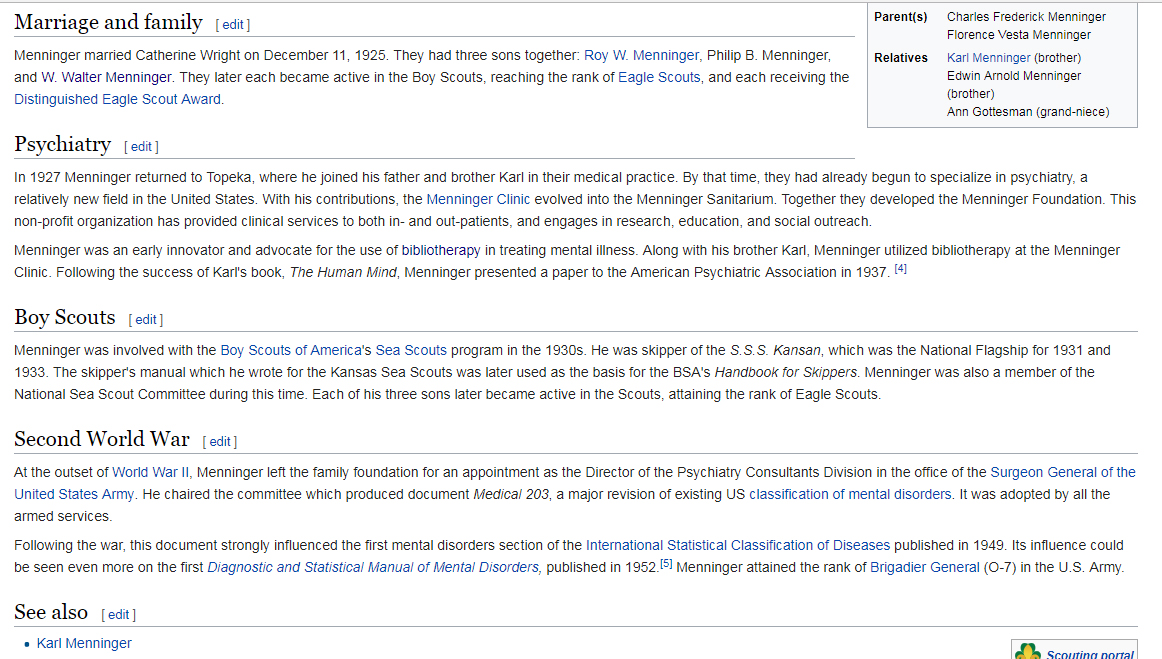Edit the Marriage and family section
1162x659 pixels.
pyautogui.click(x=233, y=24)
